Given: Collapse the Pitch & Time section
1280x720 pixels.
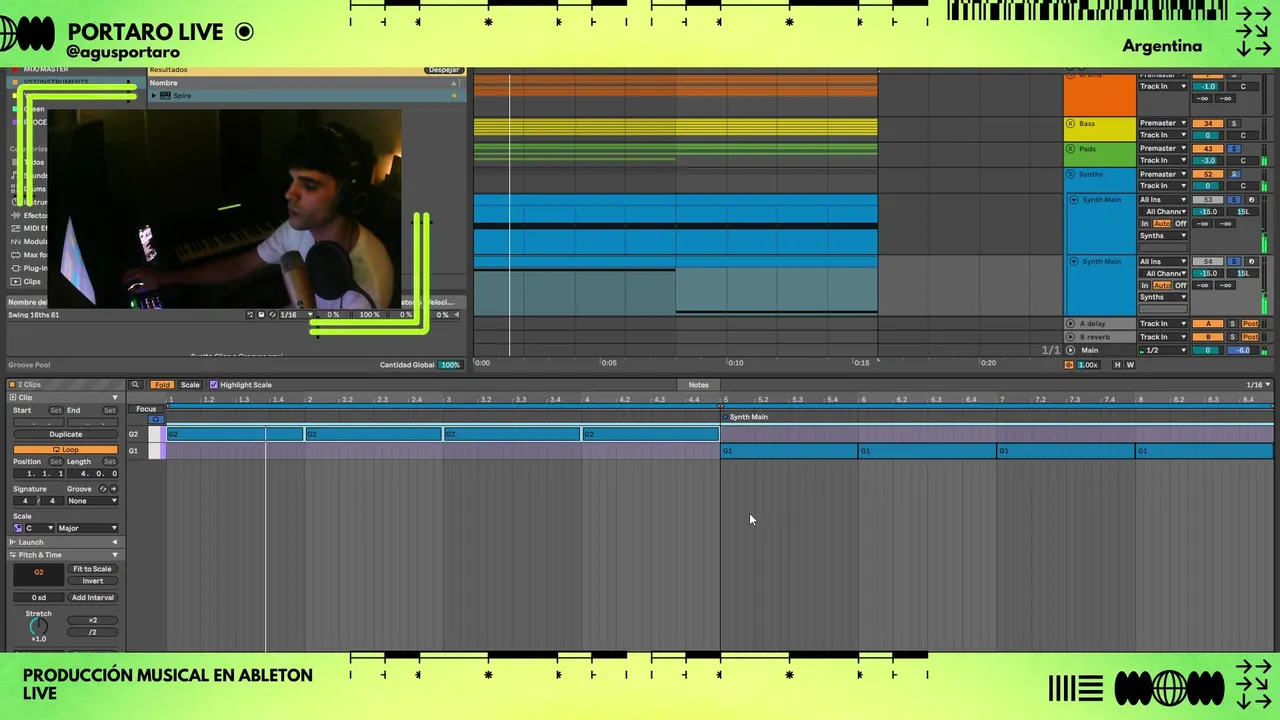Looking at the screenshot, I should coord(115,555).
